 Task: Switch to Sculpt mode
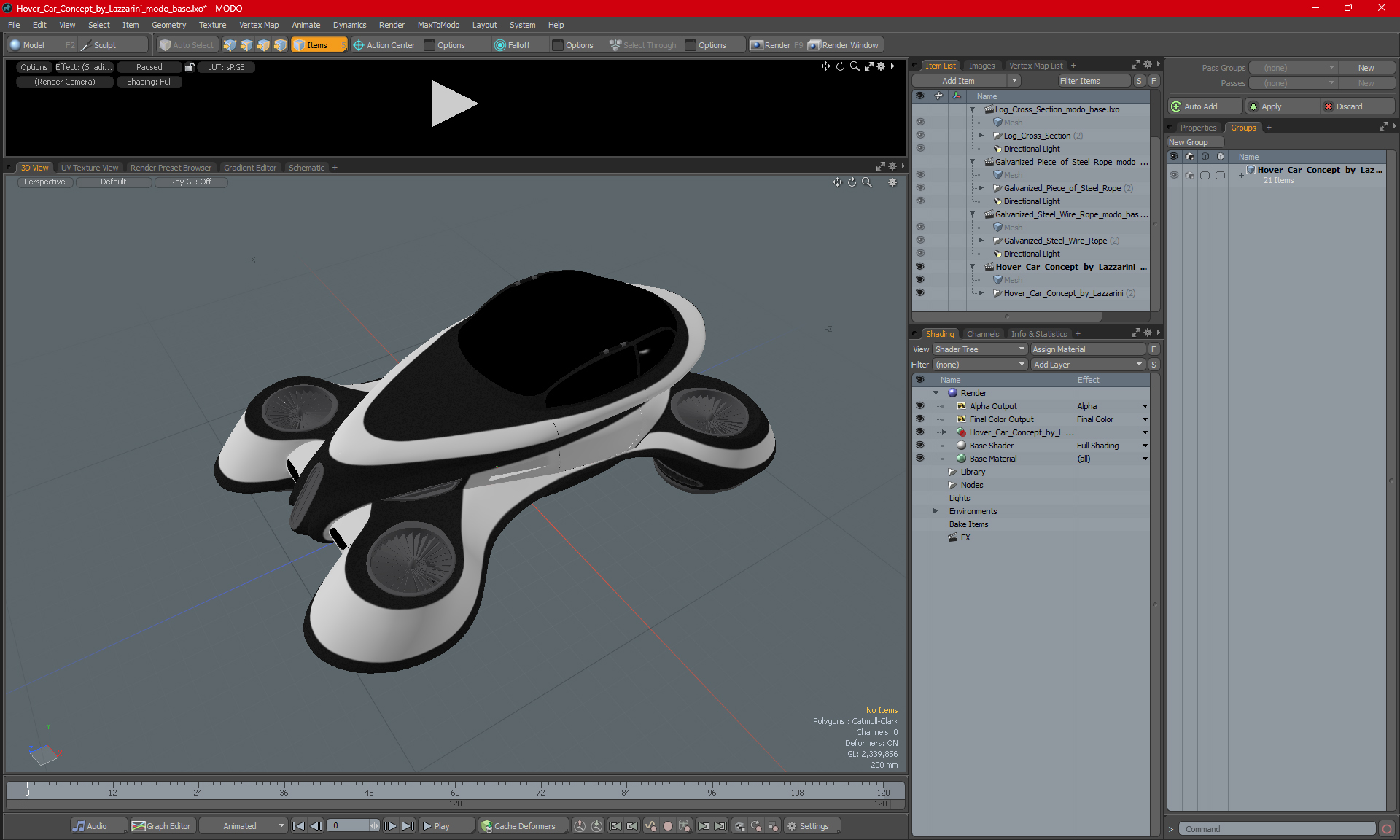coord(112,45)
